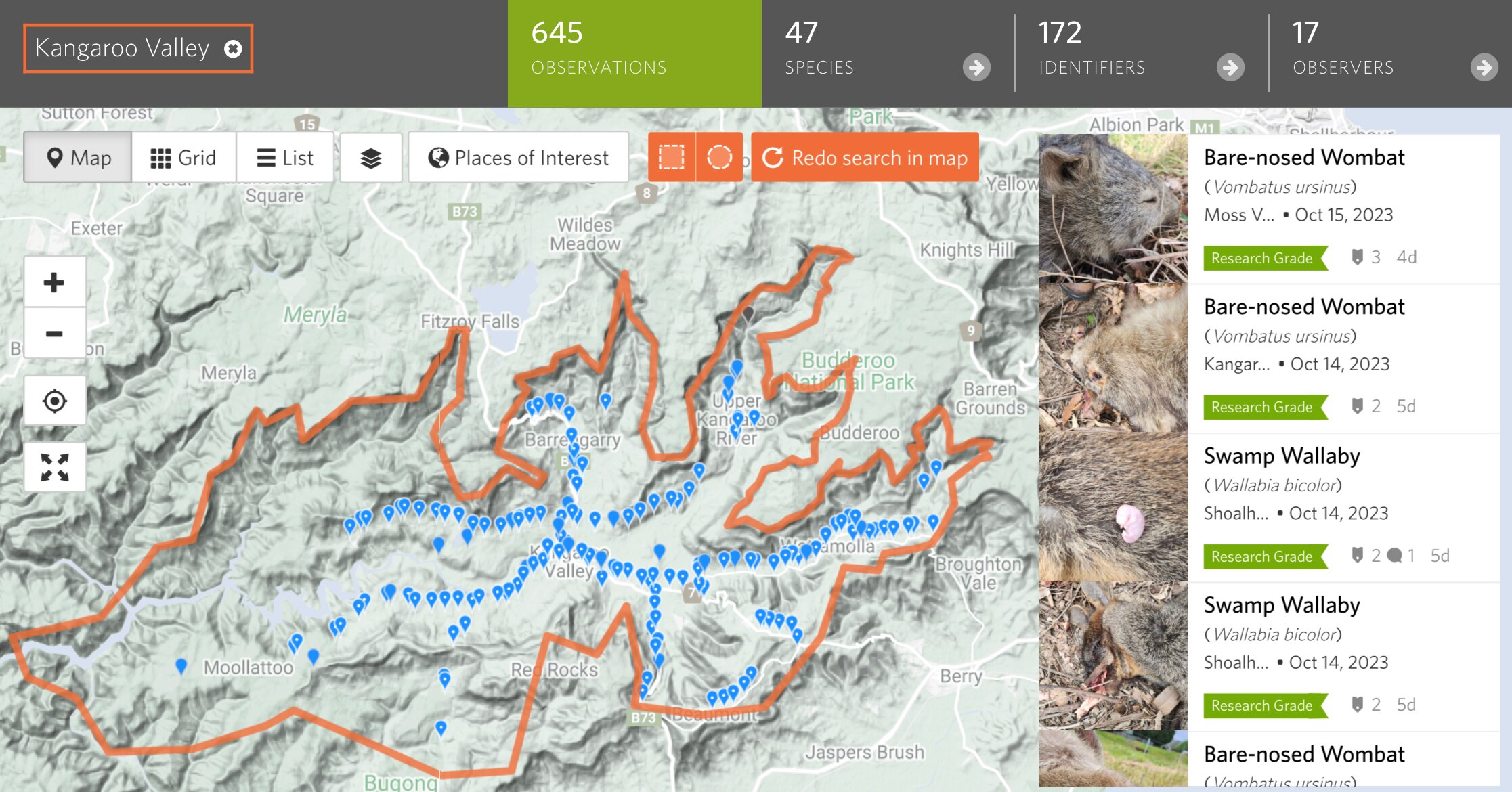
Task: Click Redo search in map
Action: pos(865,158)
